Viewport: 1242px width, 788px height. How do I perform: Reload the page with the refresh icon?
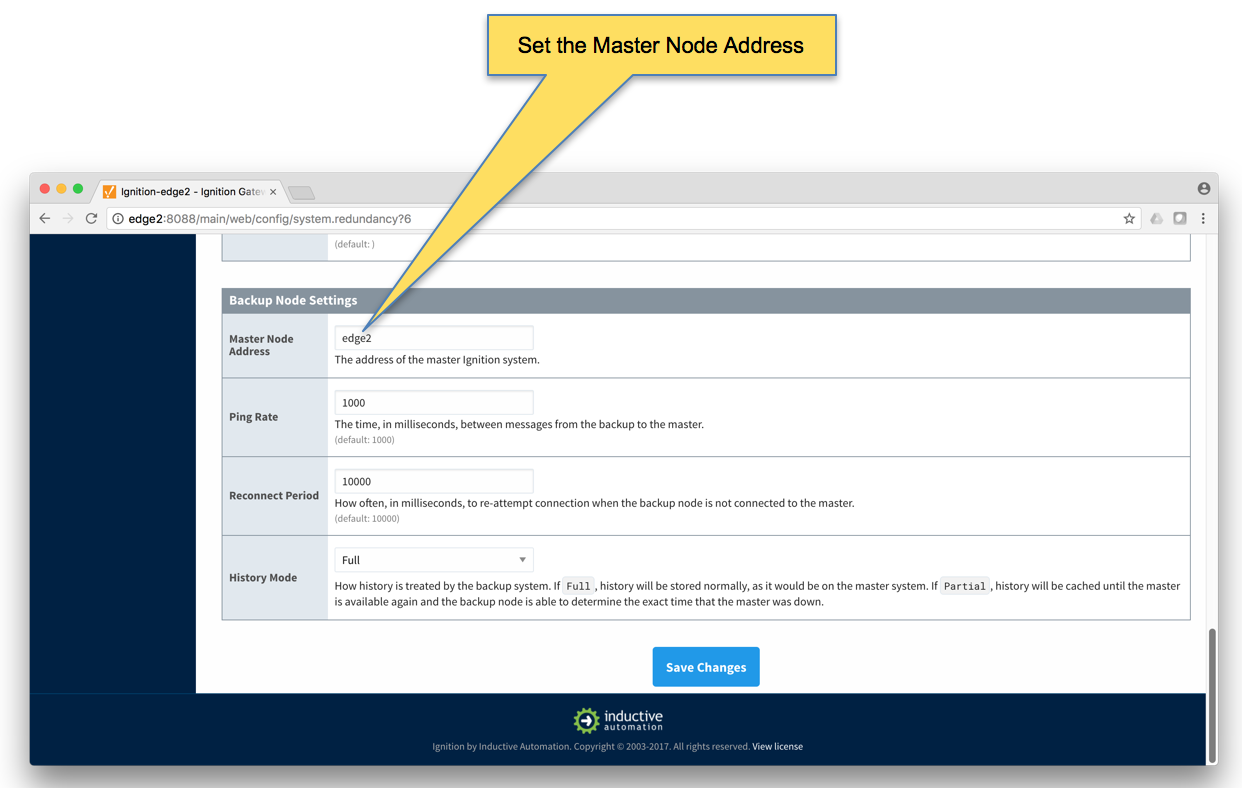click(91, 218)
